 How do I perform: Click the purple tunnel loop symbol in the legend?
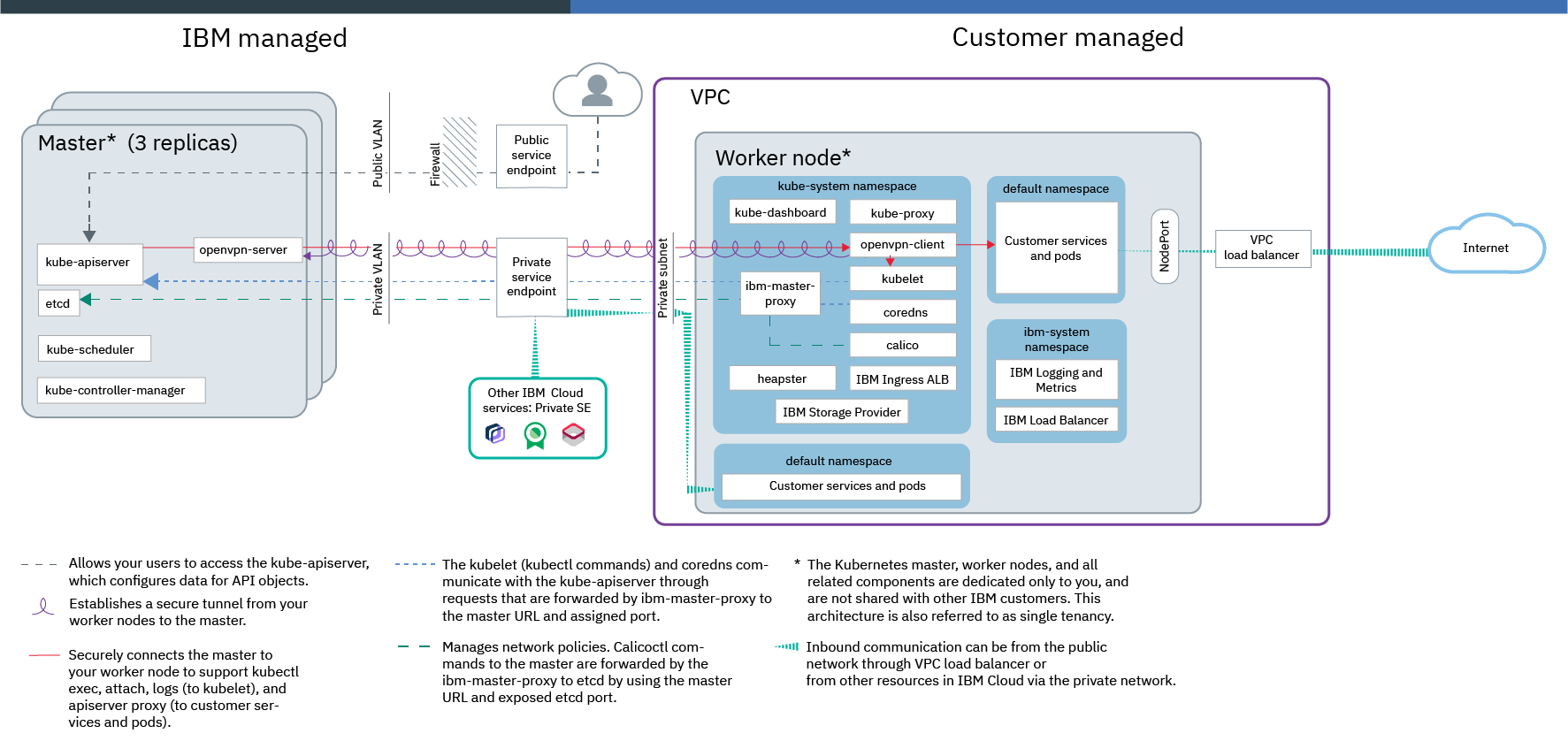click(x=42, y=607)
